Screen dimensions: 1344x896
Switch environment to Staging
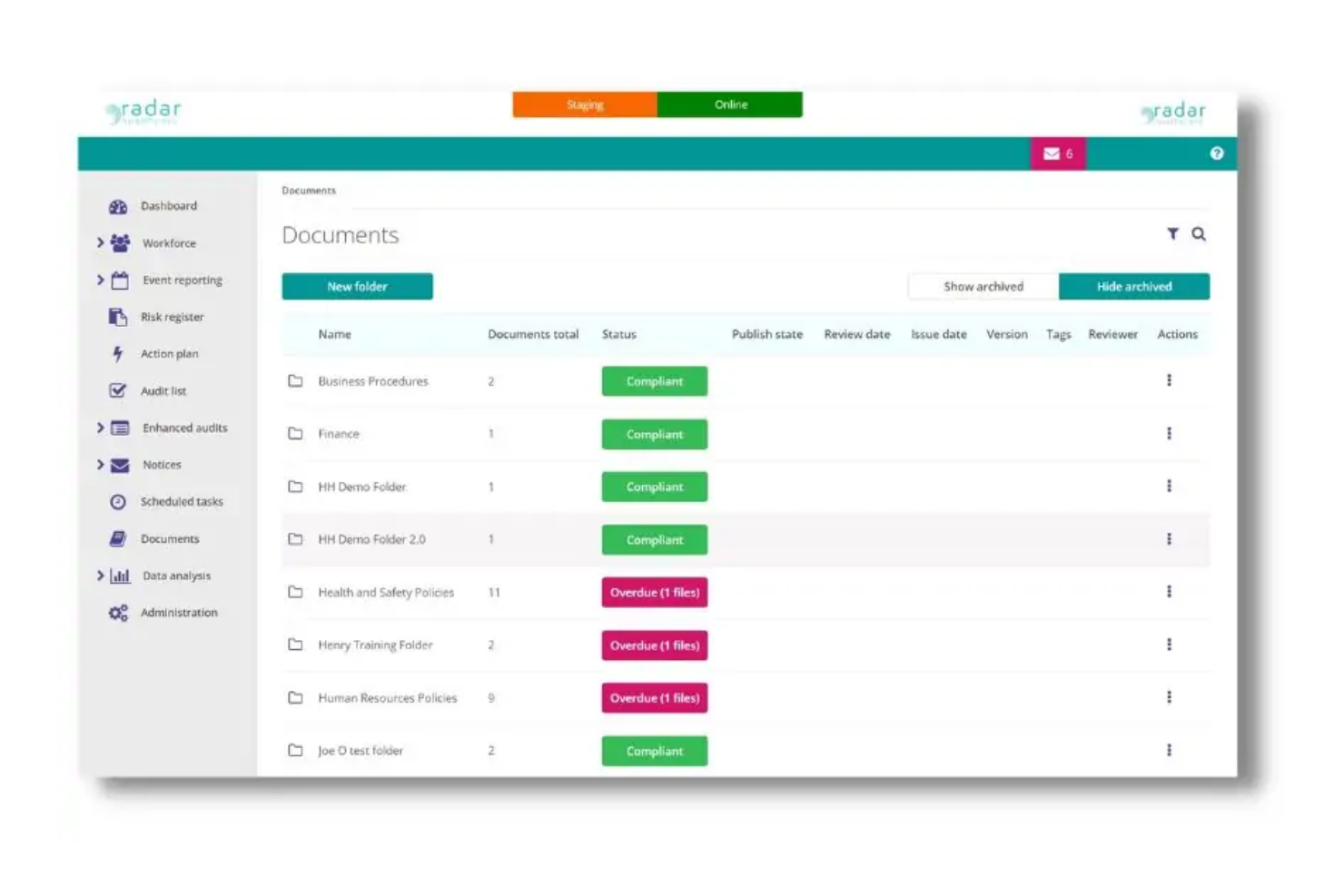(585, 103)
